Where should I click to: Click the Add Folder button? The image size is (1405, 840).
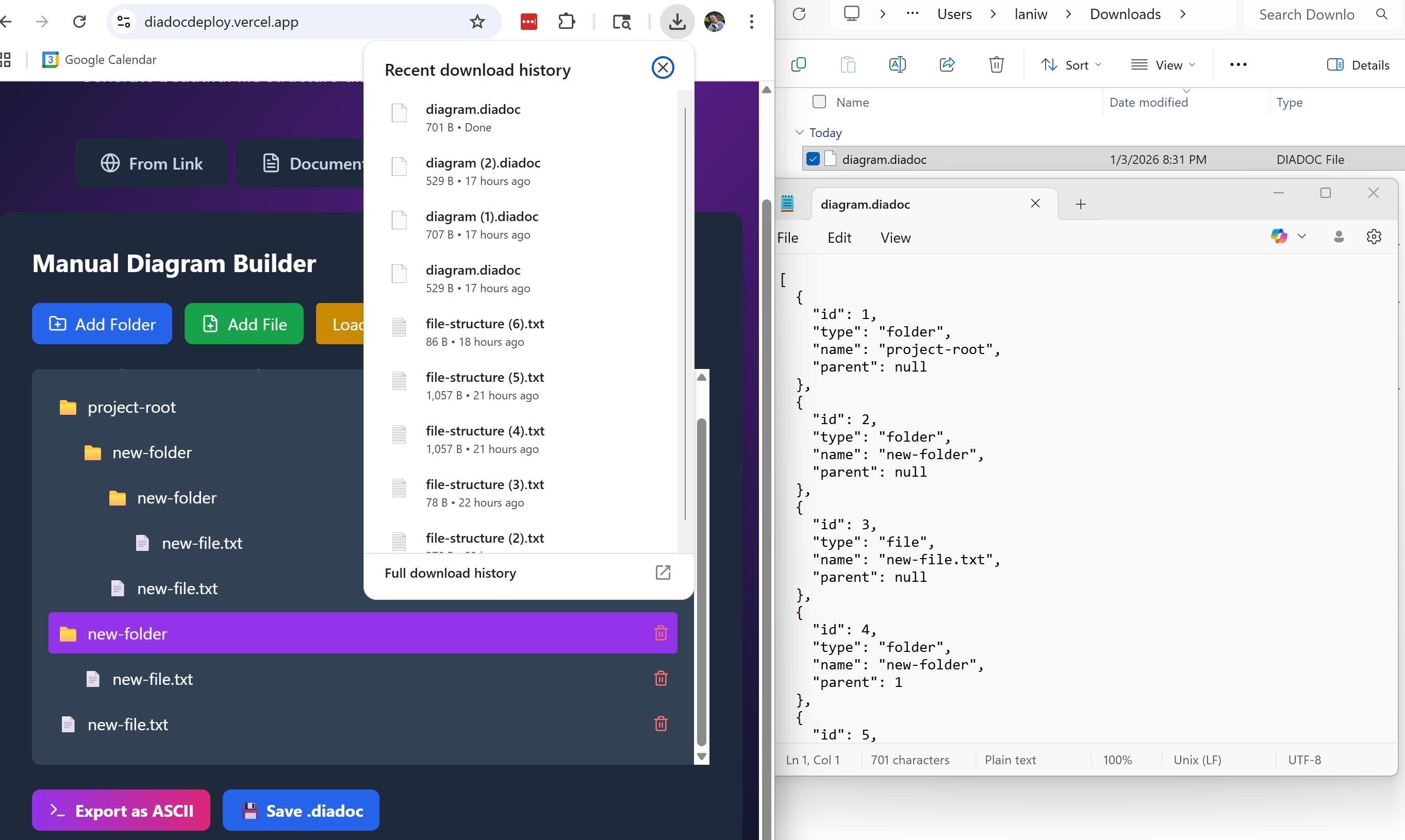102,324
